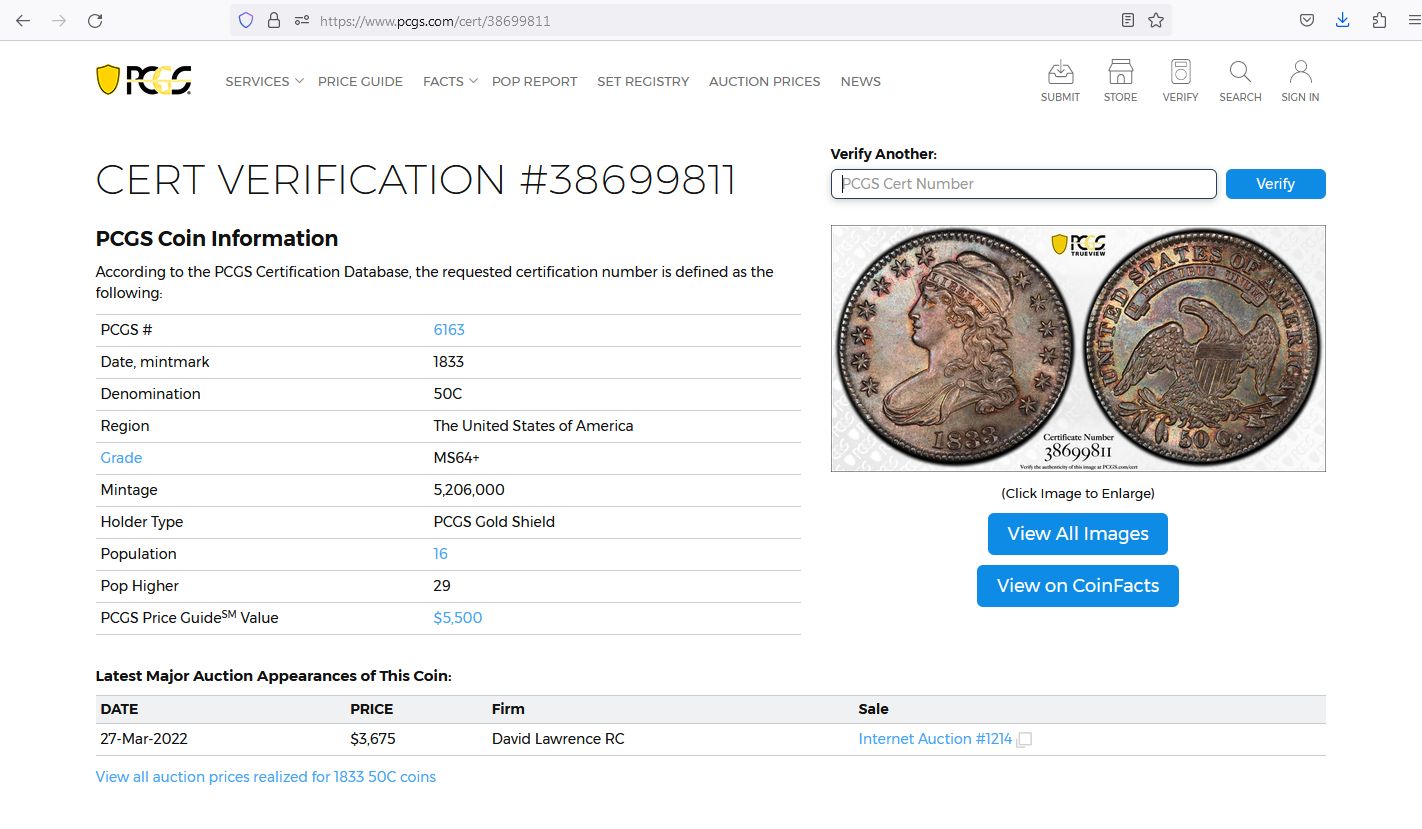
Task: Bookmark this page with the star icon
Action: [1156, 20]
